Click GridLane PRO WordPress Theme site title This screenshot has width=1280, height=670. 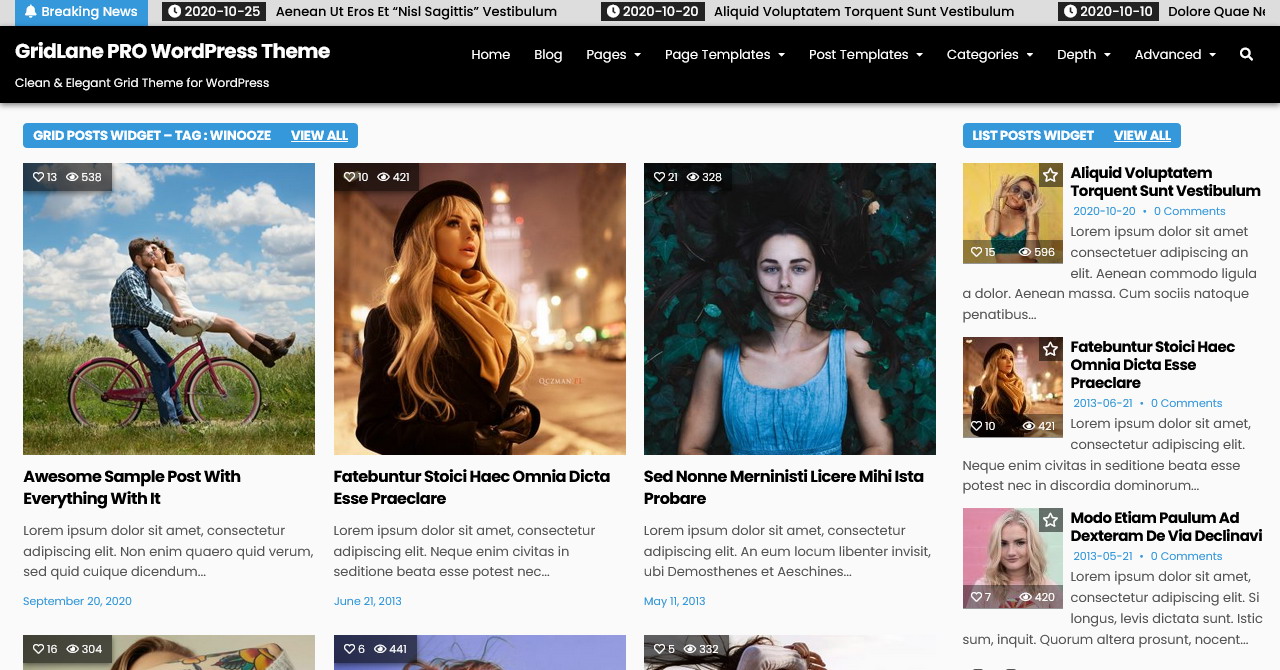click(x=172, y=51)
